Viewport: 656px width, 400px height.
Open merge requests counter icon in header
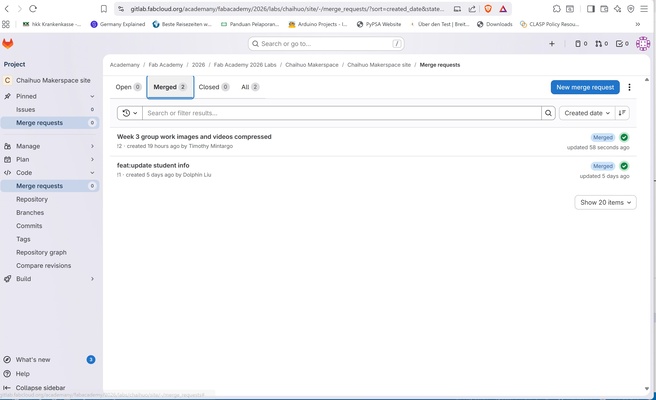coord(601,44)
